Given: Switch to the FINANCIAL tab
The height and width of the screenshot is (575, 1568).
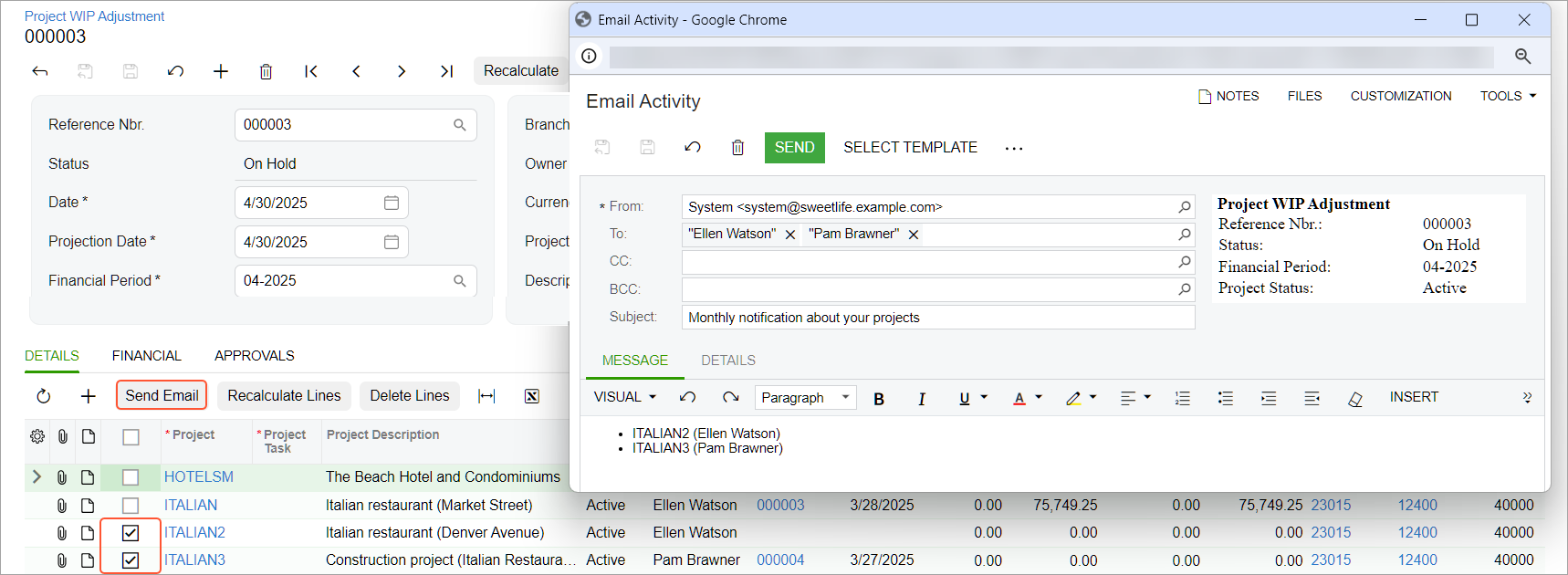Looking at the screenshot, I should coord(146,356).
